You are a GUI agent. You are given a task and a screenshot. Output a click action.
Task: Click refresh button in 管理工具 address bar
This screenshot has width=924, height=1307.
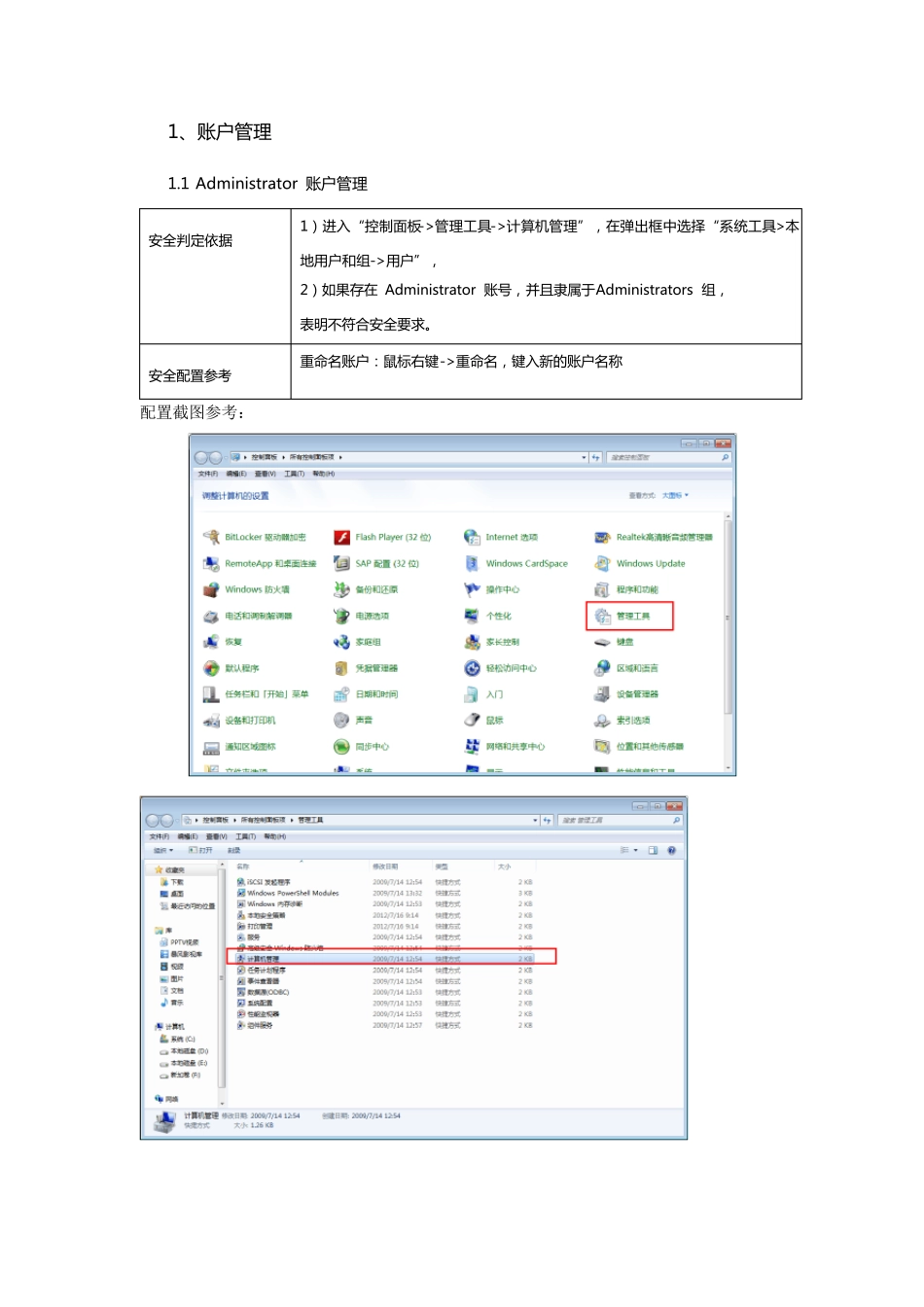pos(547,821)
